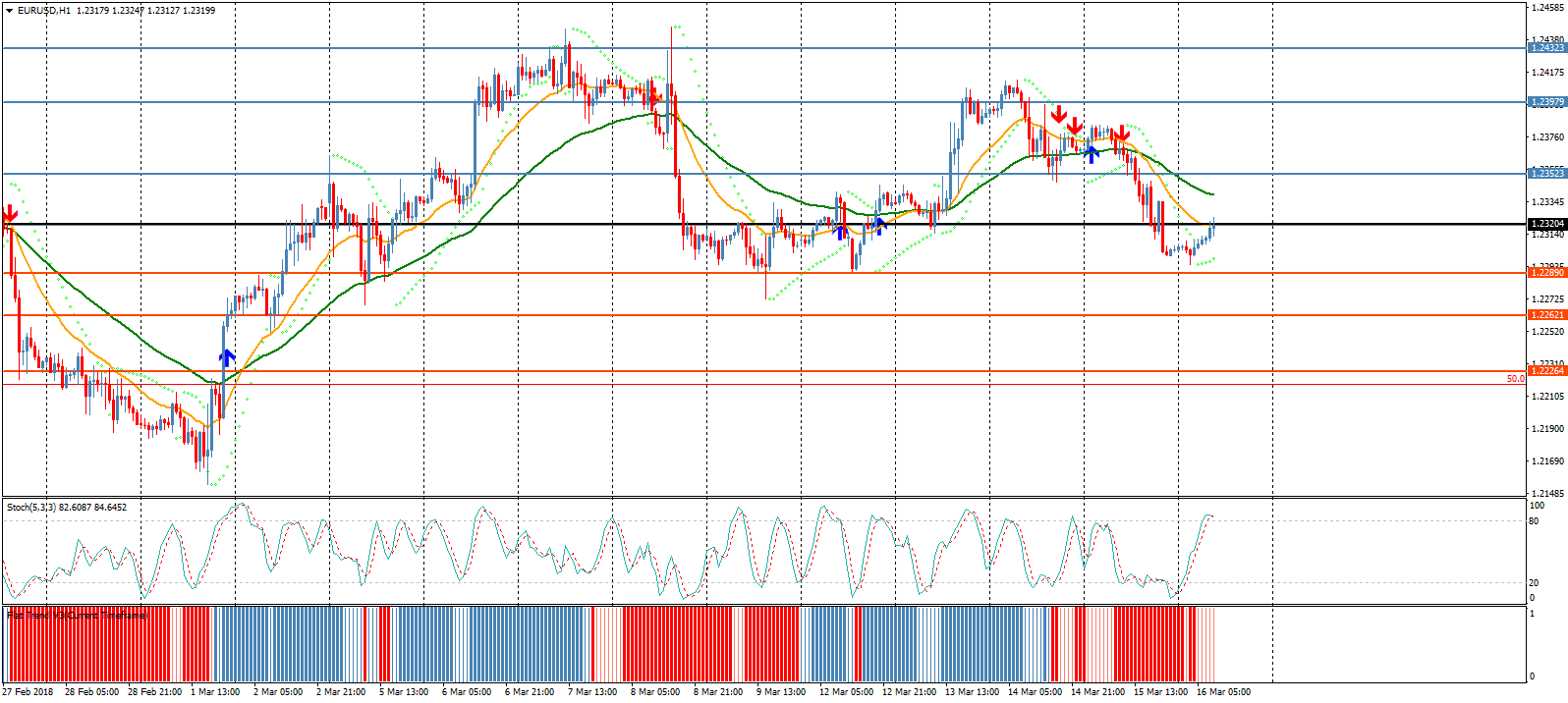
Task: Click the EURUSD,H1 chart title text
Action: coord(43,11)
